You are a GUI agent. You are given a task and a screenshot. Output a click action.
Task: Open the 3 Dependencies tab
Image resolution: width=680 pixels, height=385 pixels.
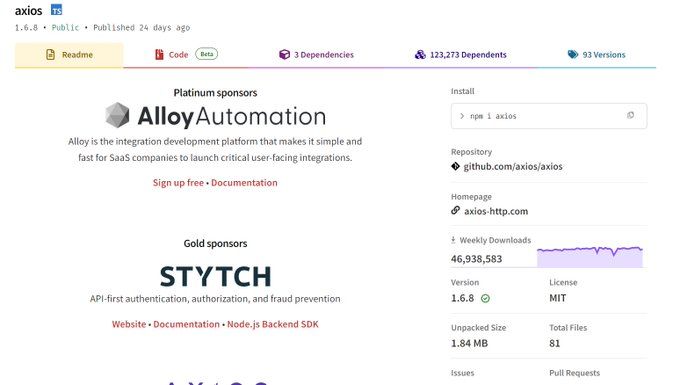317,55
